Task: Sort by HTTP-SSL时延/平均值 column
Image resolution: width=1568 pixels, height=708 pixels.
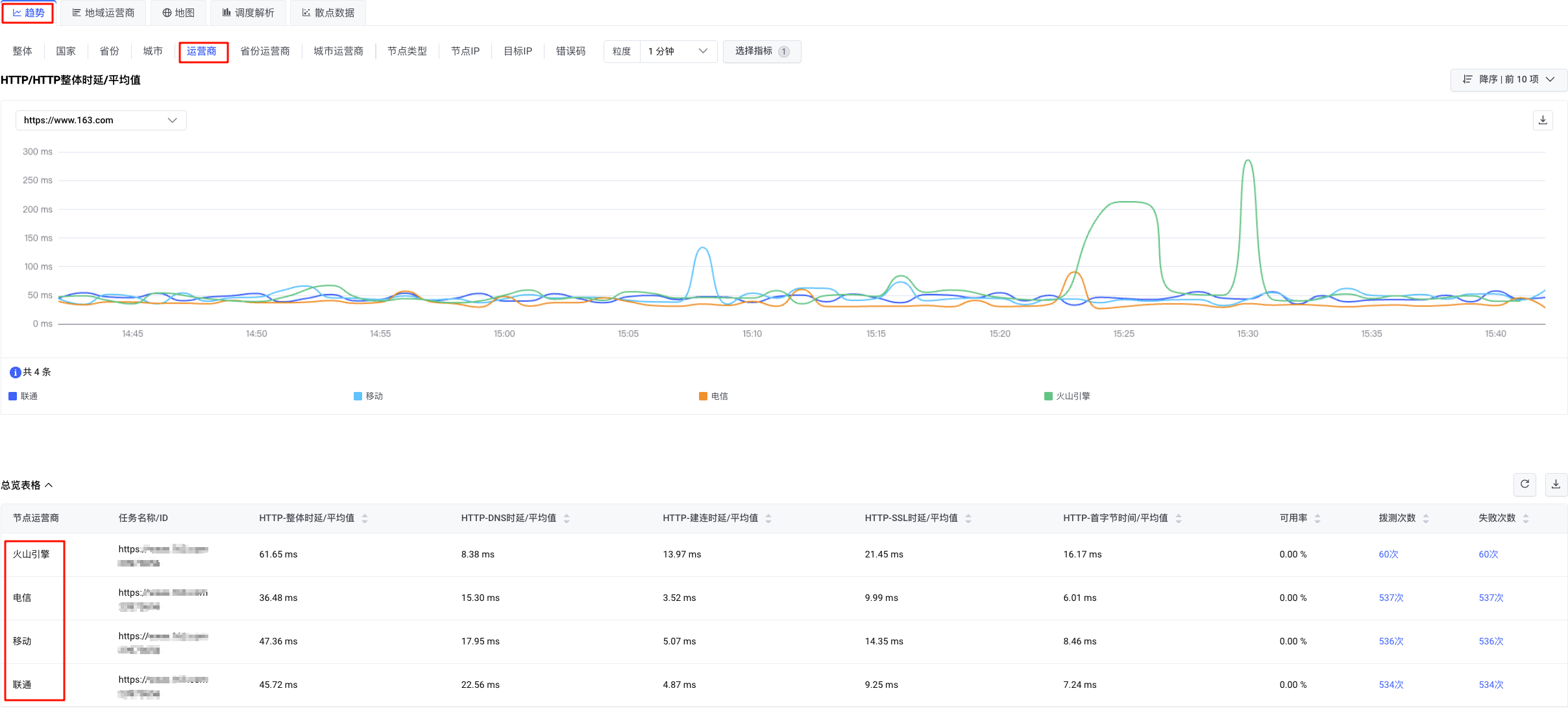Action: [968, 519]
